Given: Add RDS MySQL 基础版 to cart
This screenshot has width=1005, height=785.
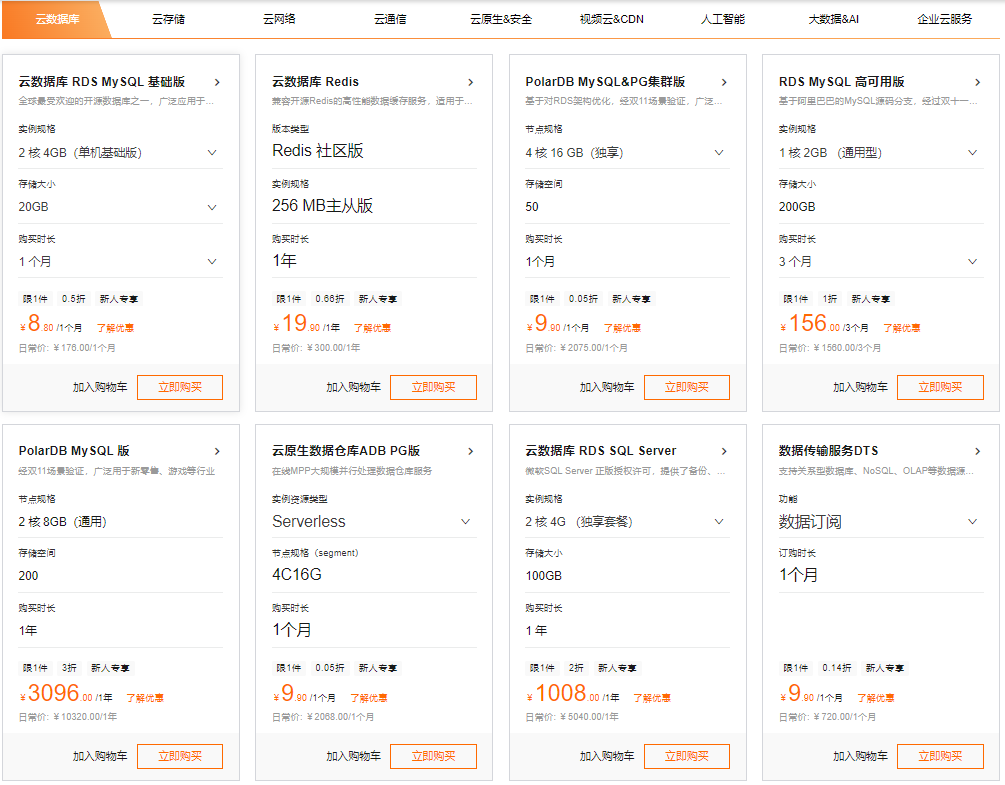Looking at the screenshot, I should [100, 387].
